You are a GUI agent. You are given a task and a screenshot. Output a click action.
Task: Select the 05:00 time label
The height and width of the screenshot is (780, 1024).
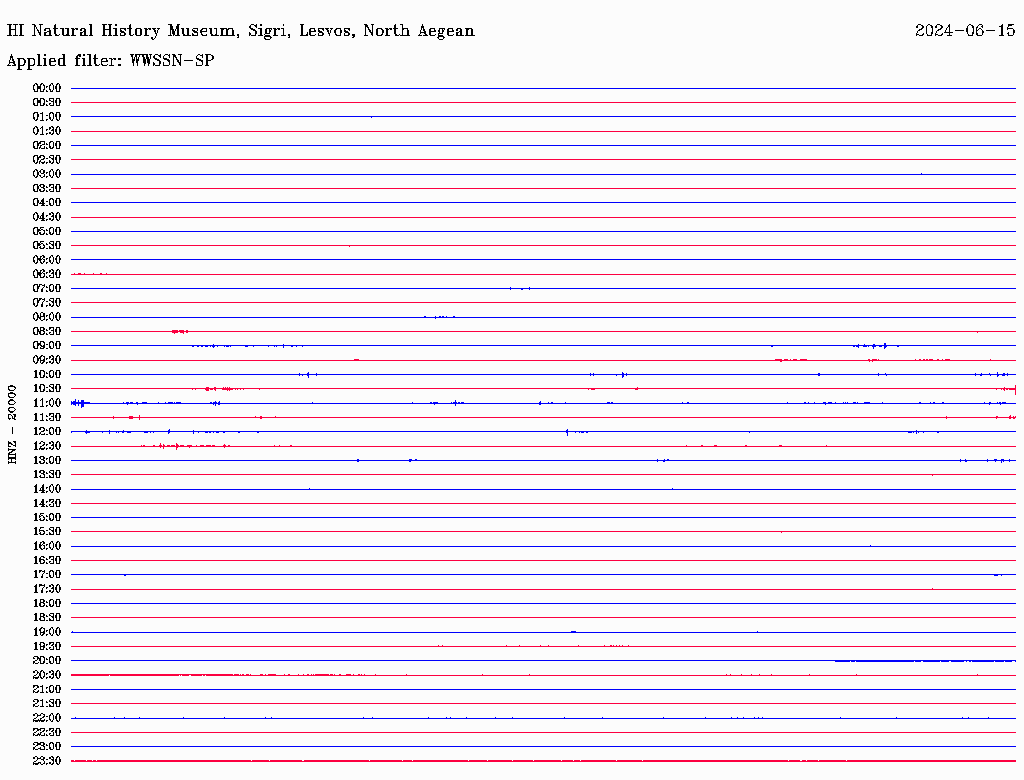pyautogui.click(x=47, y=231)
